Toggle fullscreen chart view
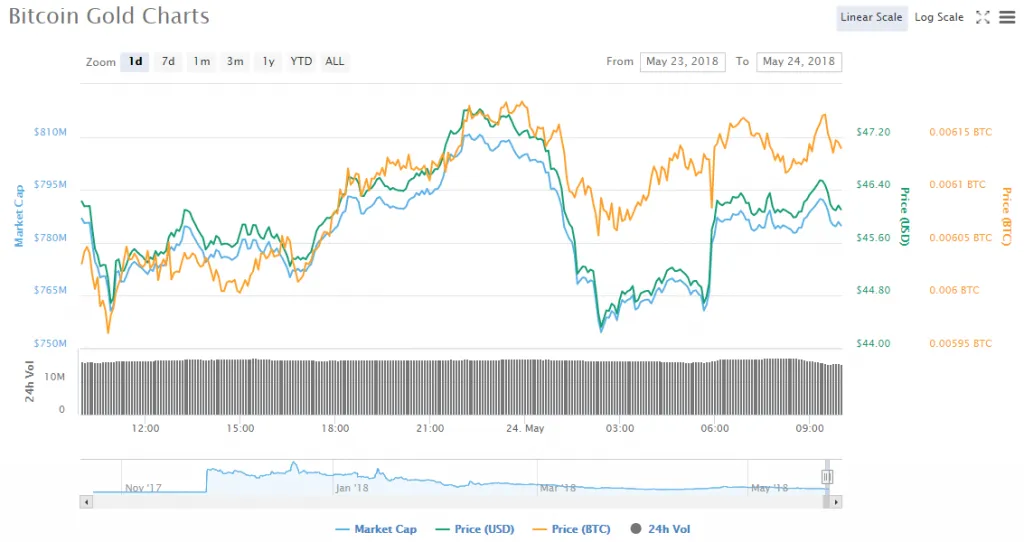This screenshot has height=542, width=1024. point(983,18)
